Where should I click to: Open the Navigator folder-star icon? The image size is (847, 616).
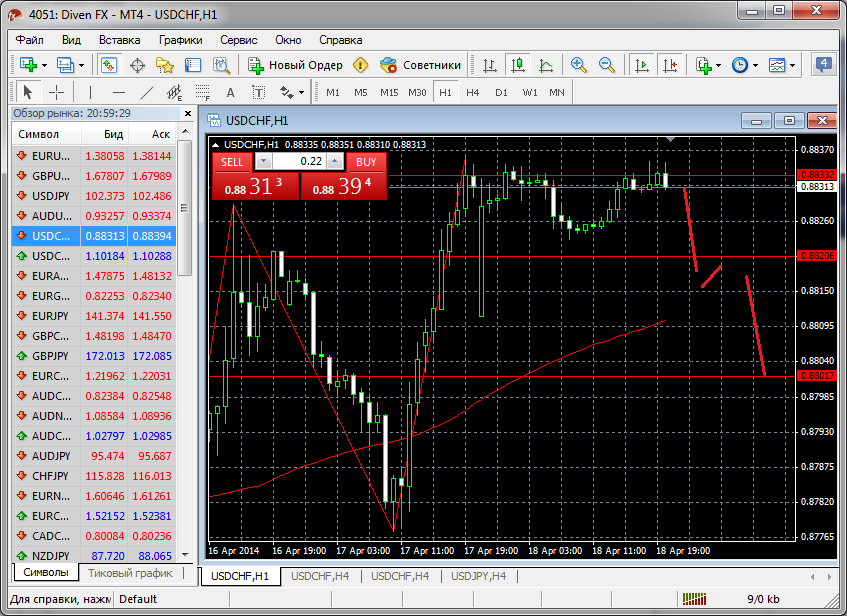point(165,65)
